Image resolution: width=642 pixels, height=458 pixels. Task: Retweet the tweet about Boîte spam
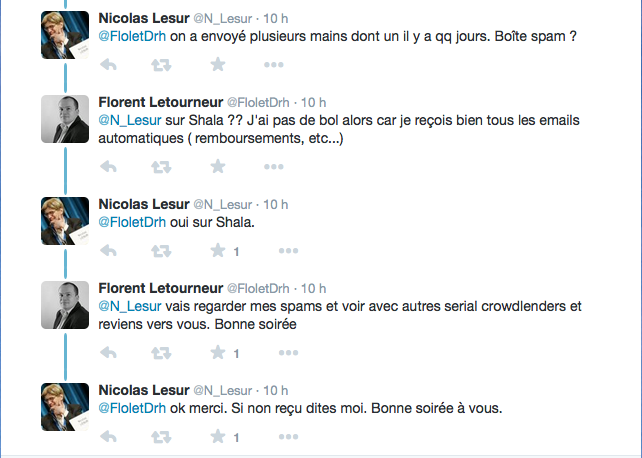point(160,65)
